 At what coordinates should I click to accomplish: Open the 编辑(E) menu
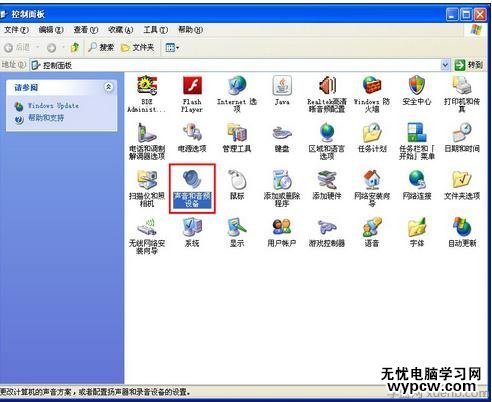(51, 30)
